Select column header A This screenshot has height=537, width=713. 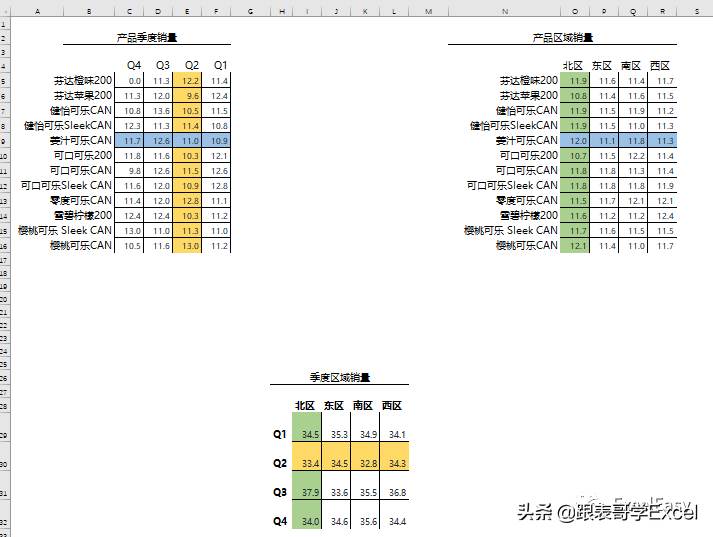pyautogui.click(x=37, y=11)
